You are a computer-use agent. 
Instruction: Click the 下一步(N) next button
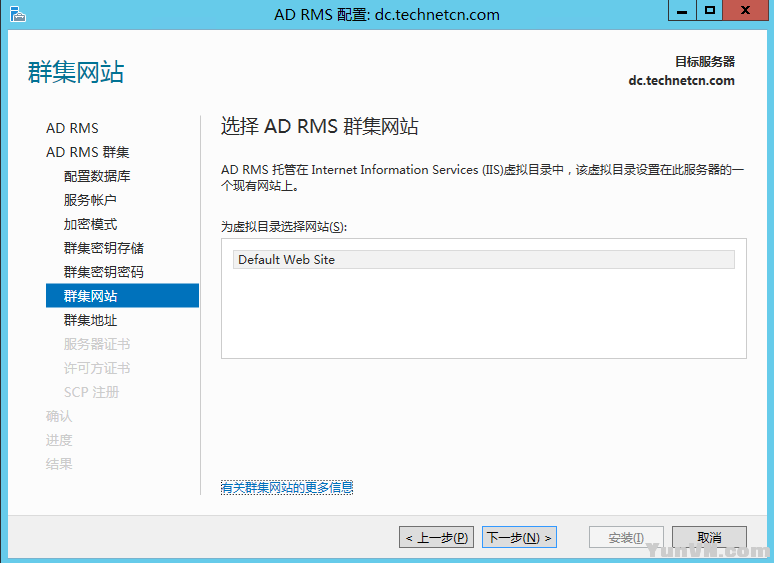[x=519, y=537]
